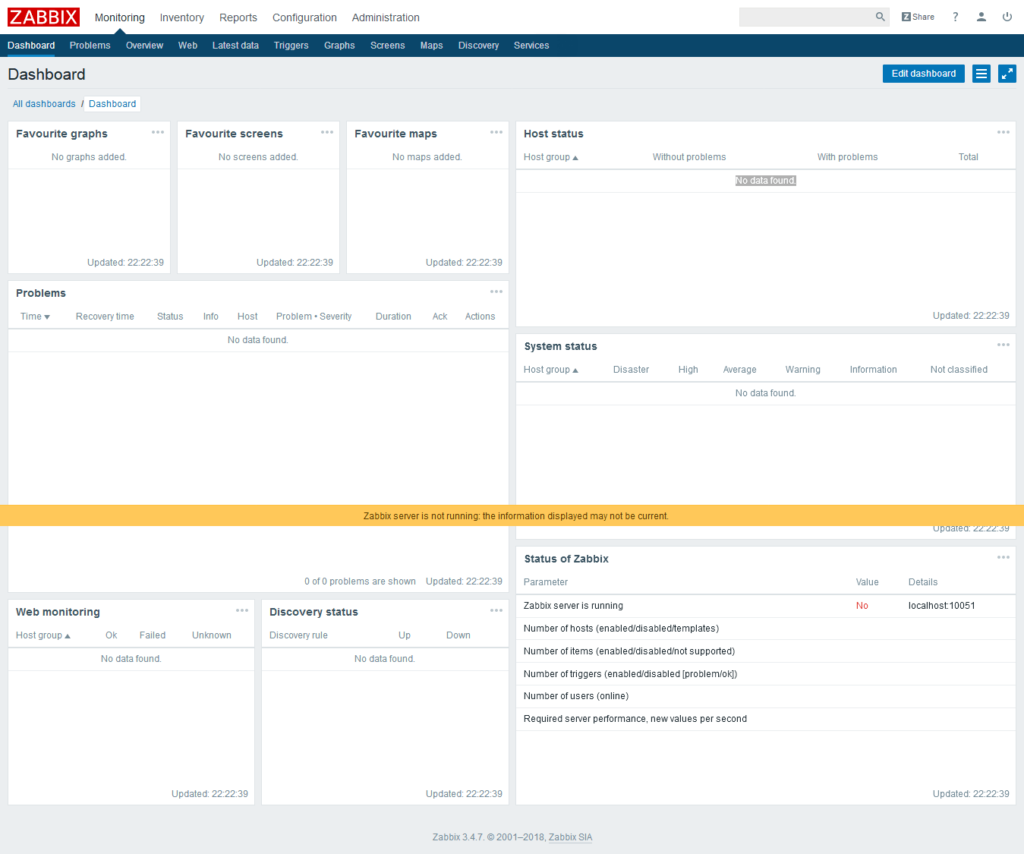Follow the All dashboards breadcrumb link

click(x=44, y=104)
